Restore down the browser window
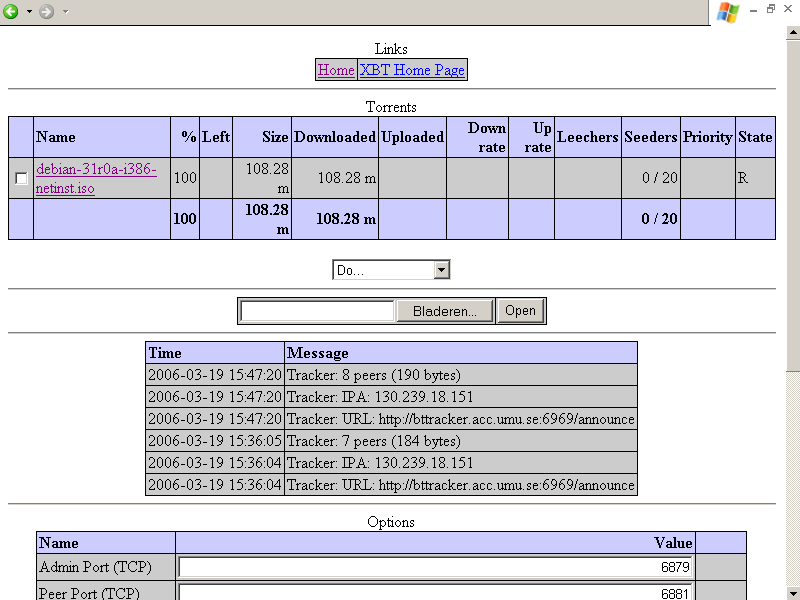The image size is (800, 600). pyautogui.click(x=771, y=8)
